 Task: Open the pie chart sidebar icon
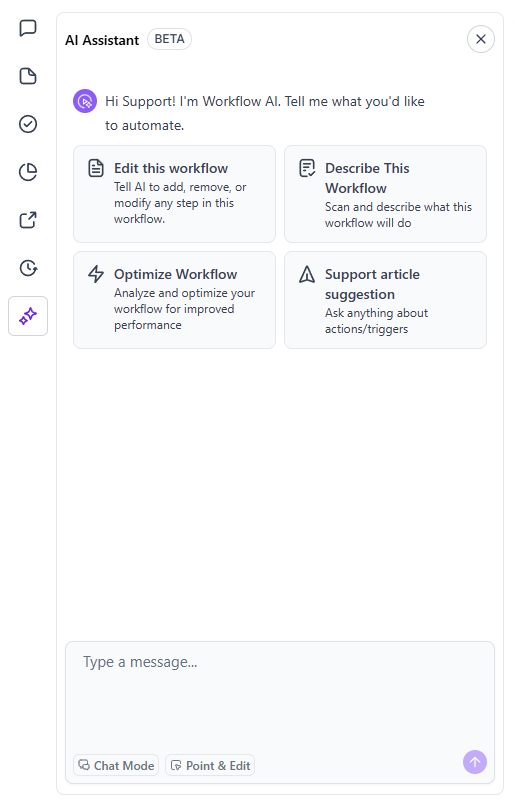click(x=28, y=172)
